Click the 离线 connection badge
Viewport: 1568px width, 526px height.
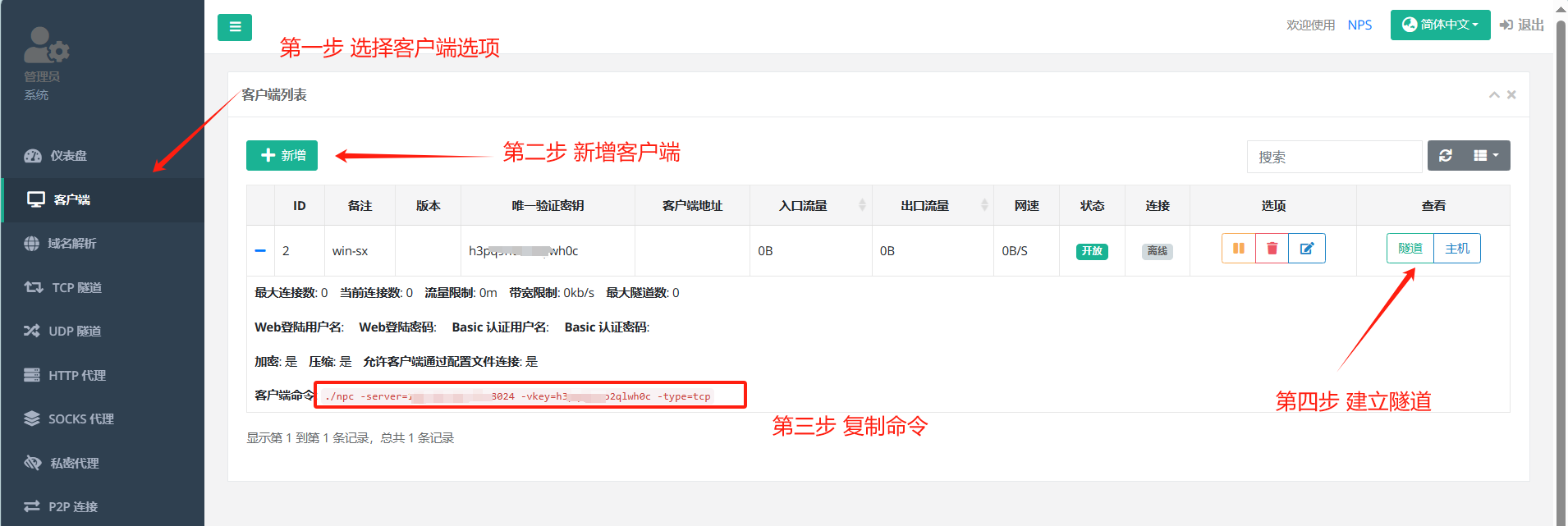coord(1158,251)
